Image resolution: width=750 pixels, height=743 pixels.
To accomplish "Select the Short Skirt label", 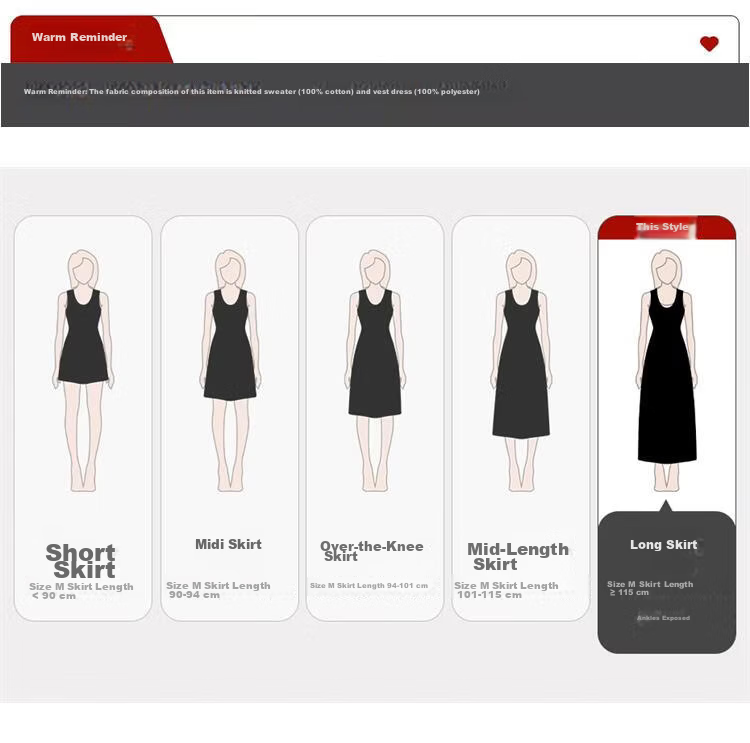I will [81, 561].
